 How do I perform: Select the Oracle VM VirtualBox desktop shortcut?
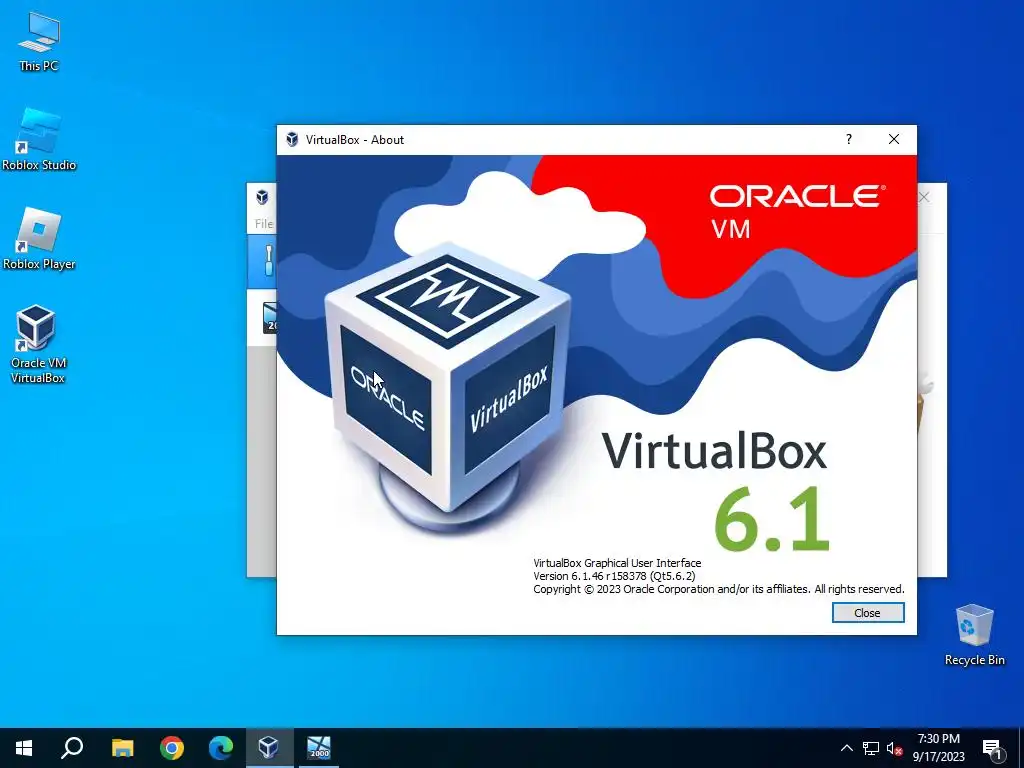pyautogui.click(x=37, y=344)
